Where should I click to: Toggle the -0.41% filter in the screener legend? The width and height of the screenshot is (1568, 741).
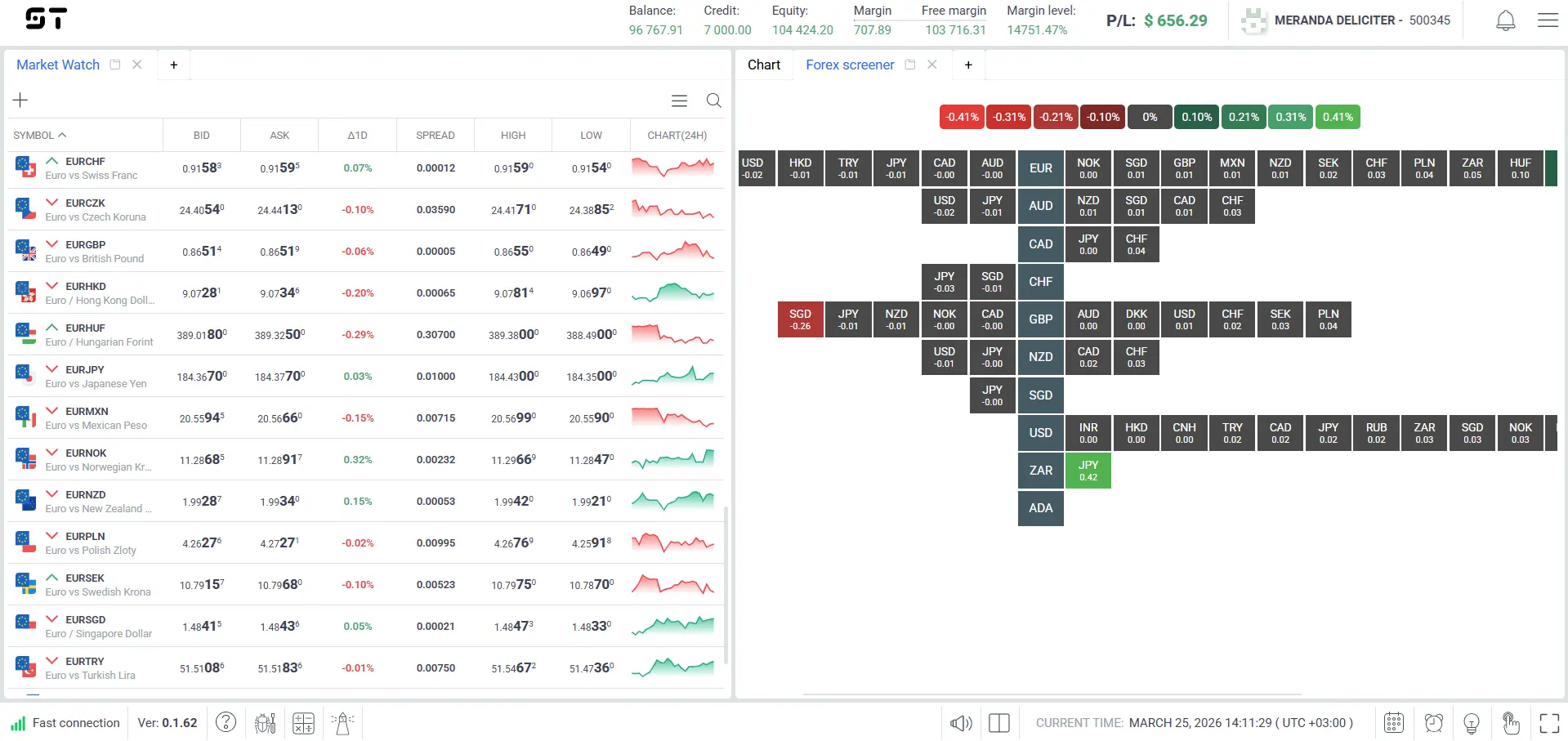pyautogui.click(x=962, y=117)
